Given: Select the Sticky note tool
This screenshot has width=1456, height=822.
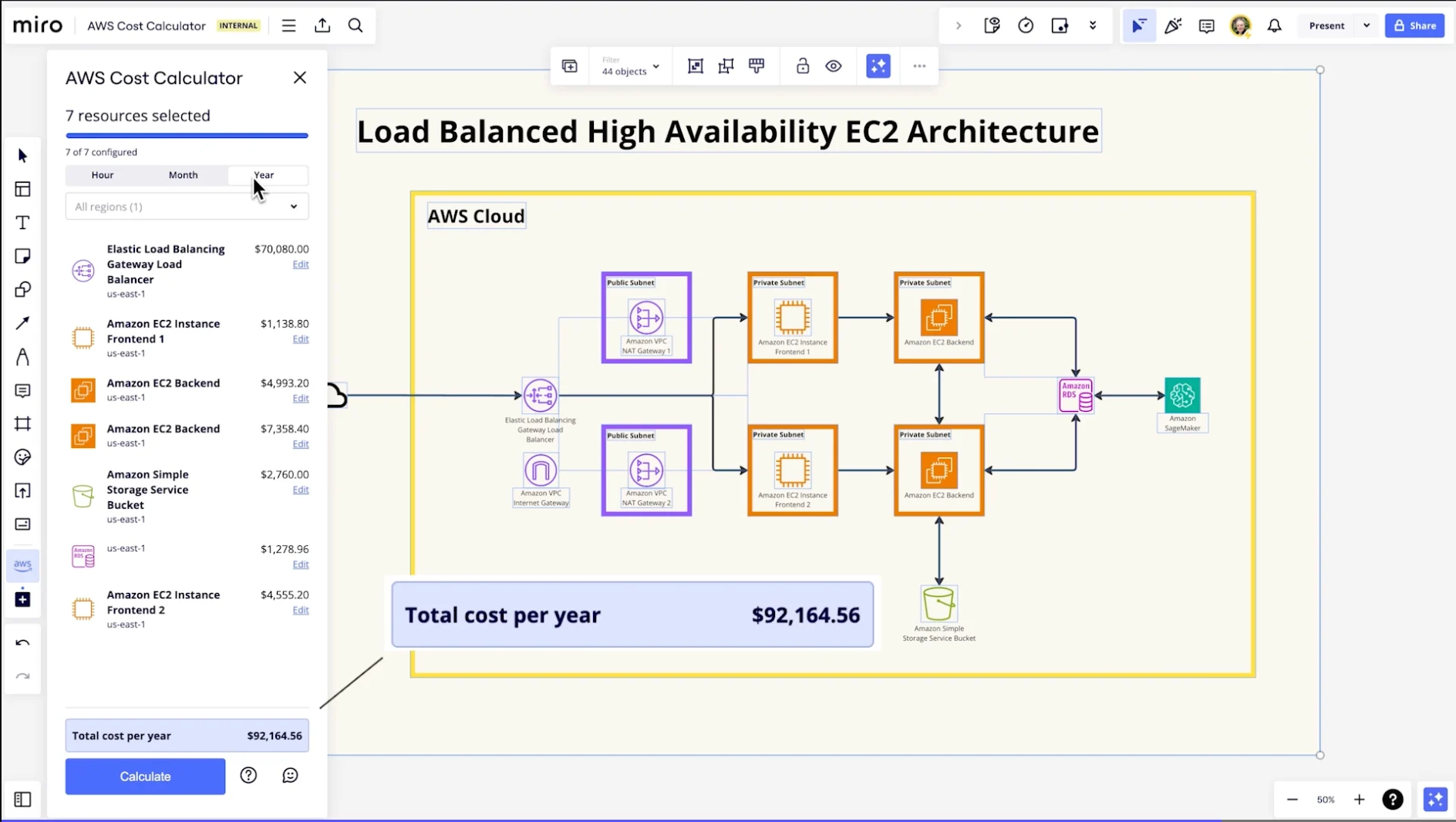Looking at the screenshot, I should (22, 256).
